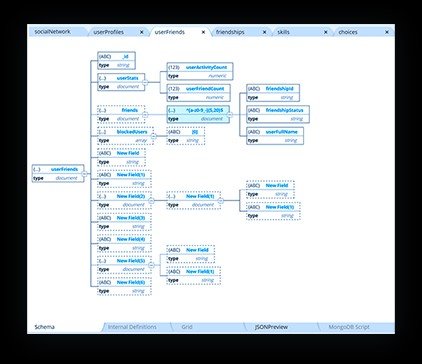Click the ABC type icon of _id
The image size is (422, 364).
[x=105, y=56]
